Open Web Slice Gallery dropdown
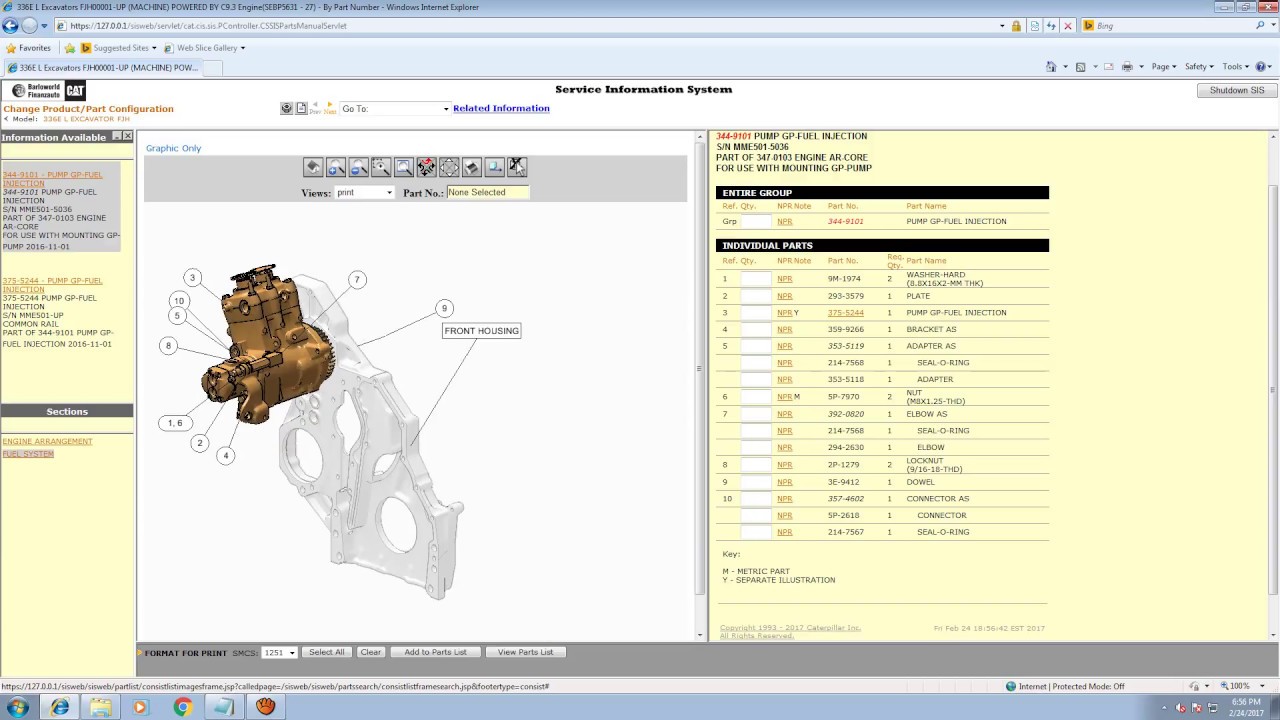This screenshot has height=720, width=1280. (205, 48)
